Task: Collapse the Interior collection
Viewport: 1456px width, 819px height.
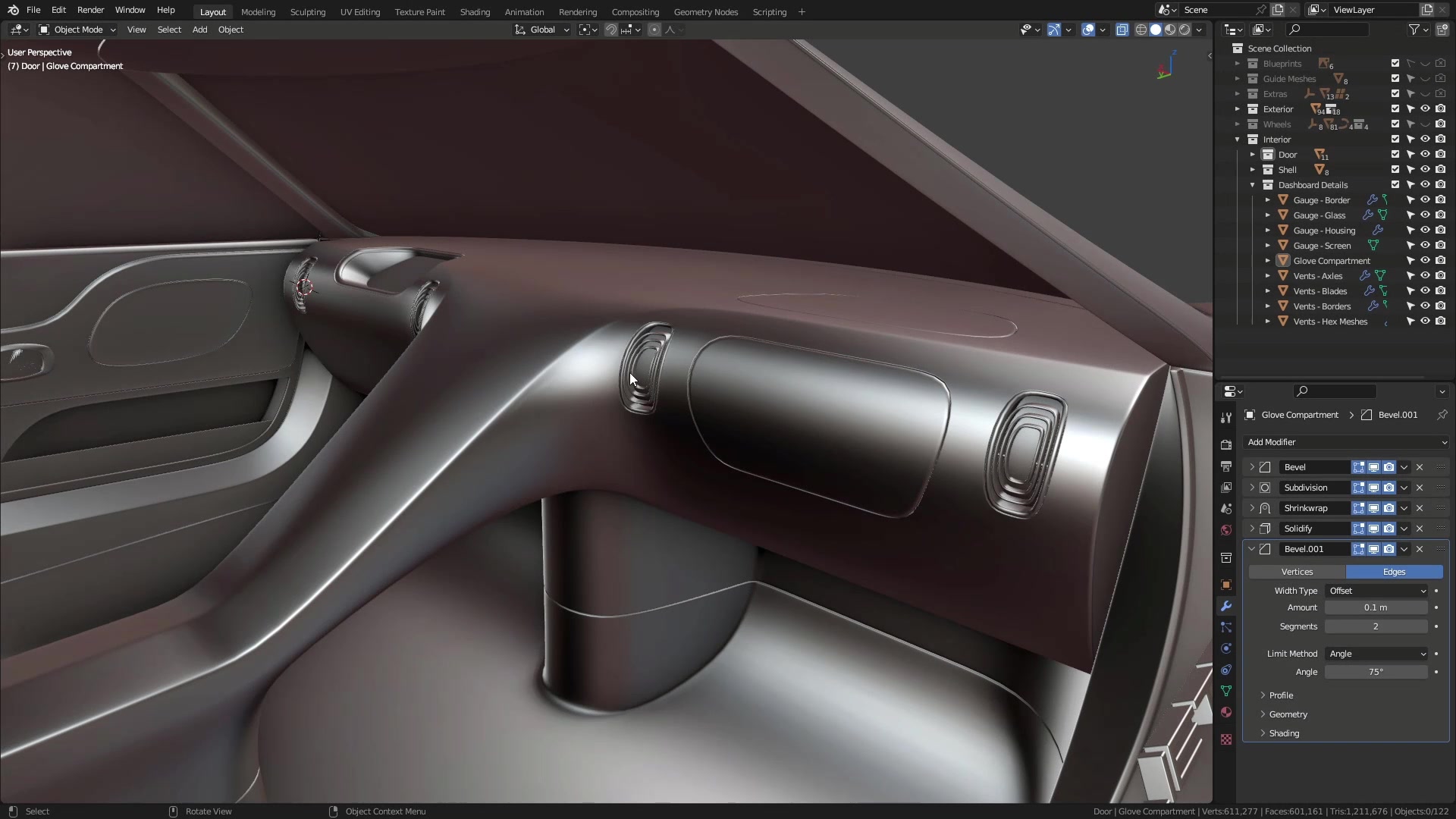Action: pos(1238,140)
